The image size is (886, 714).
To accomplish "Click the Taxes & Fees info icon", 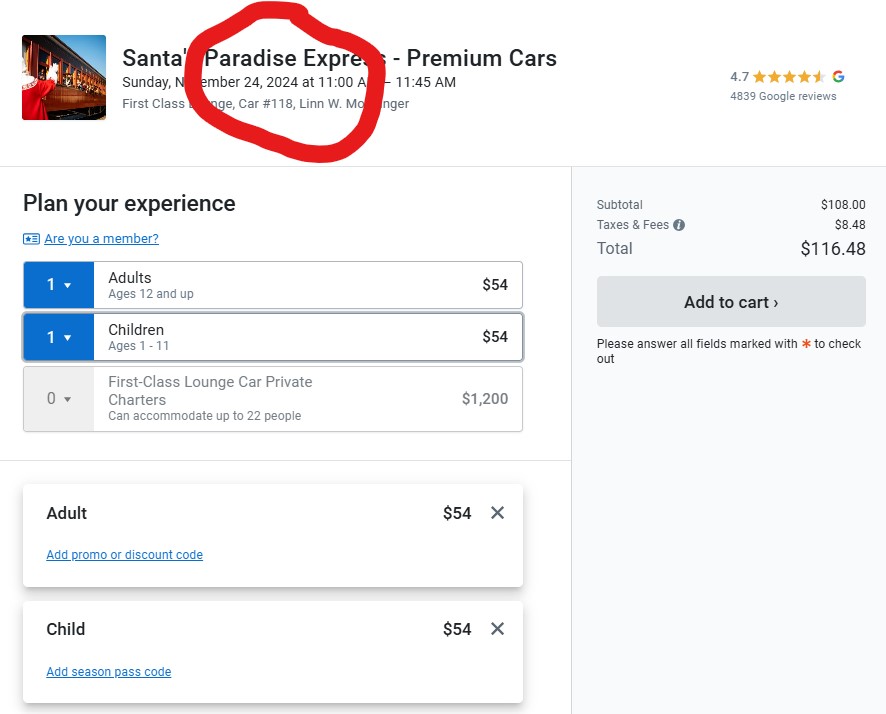I will [679, 225].
